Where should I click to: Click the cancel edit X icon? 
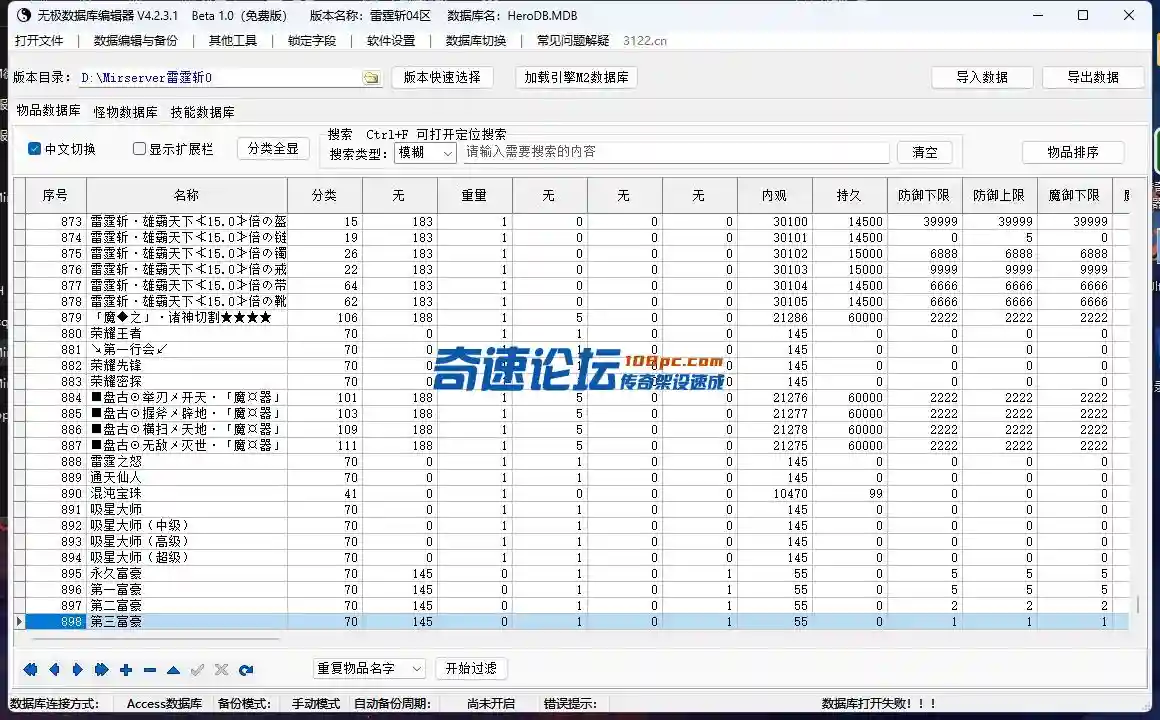[x=221, y=670]
